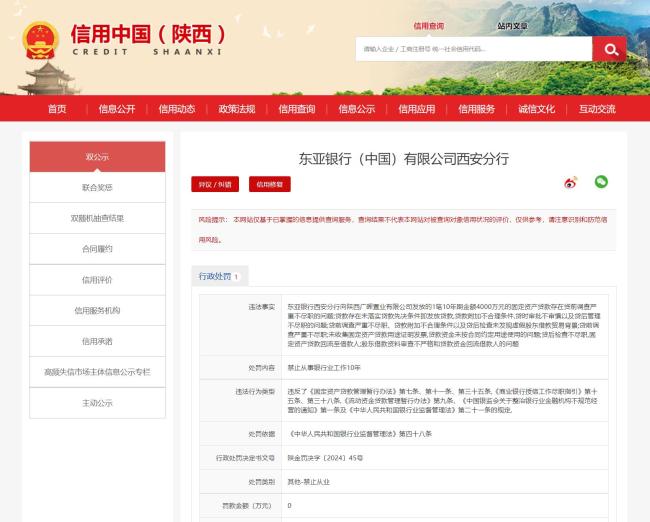
Task: Select 严重失信市场主体信息公示专栏 in the sidebar
Action: point(97,372)
